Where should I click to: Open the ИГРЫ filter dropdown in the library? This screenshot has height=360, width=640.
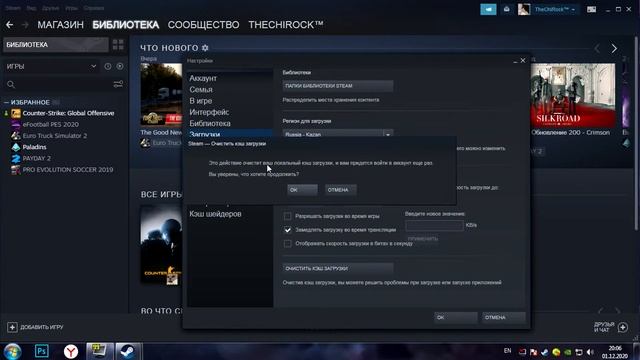pyautogui.click(x=51, y=66)
